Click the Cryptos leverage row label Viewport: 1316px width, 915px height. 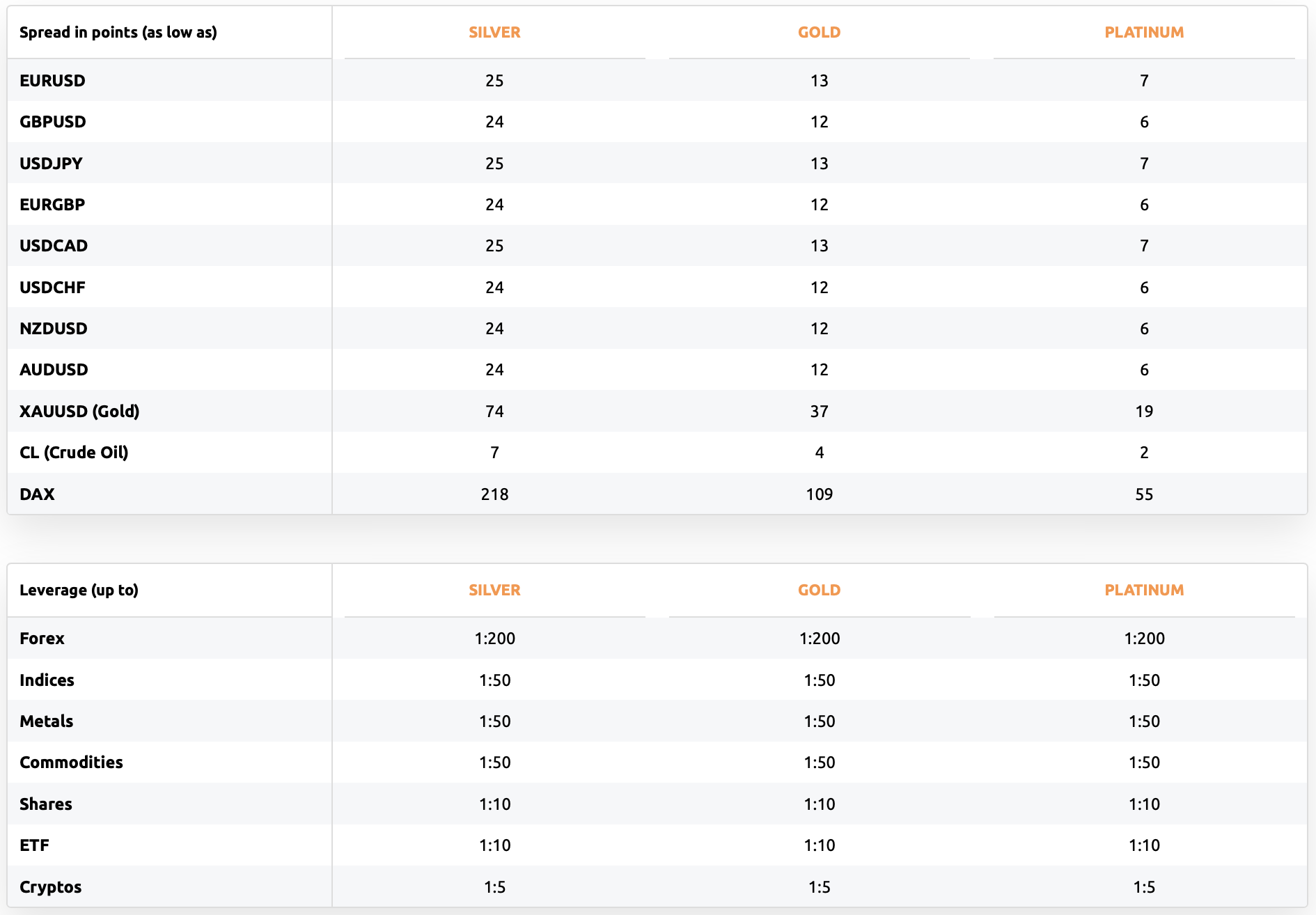(50, 887)
